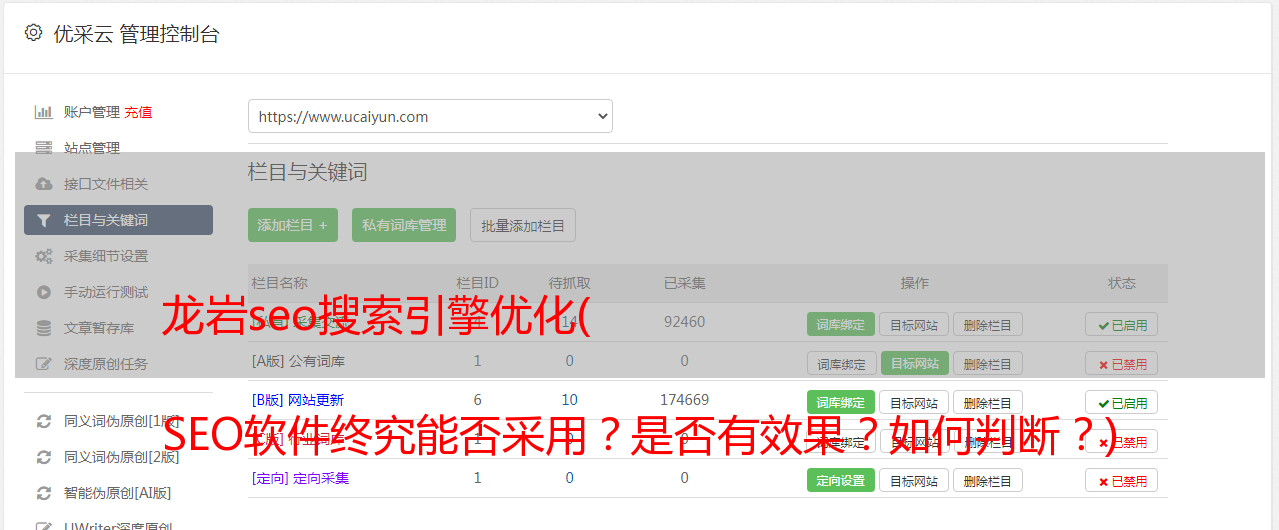Open the [B版] 网站更新 column link
Viewport: 1279px width, 530px height.
[x=298, y=400]
